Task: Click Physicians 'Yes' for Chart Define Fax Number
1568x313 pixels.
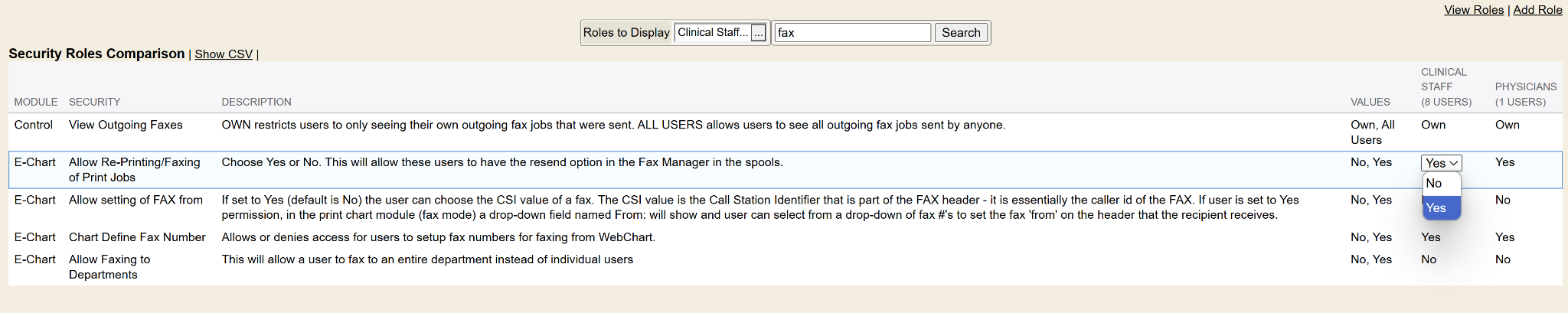Action: click(1504, 237)
